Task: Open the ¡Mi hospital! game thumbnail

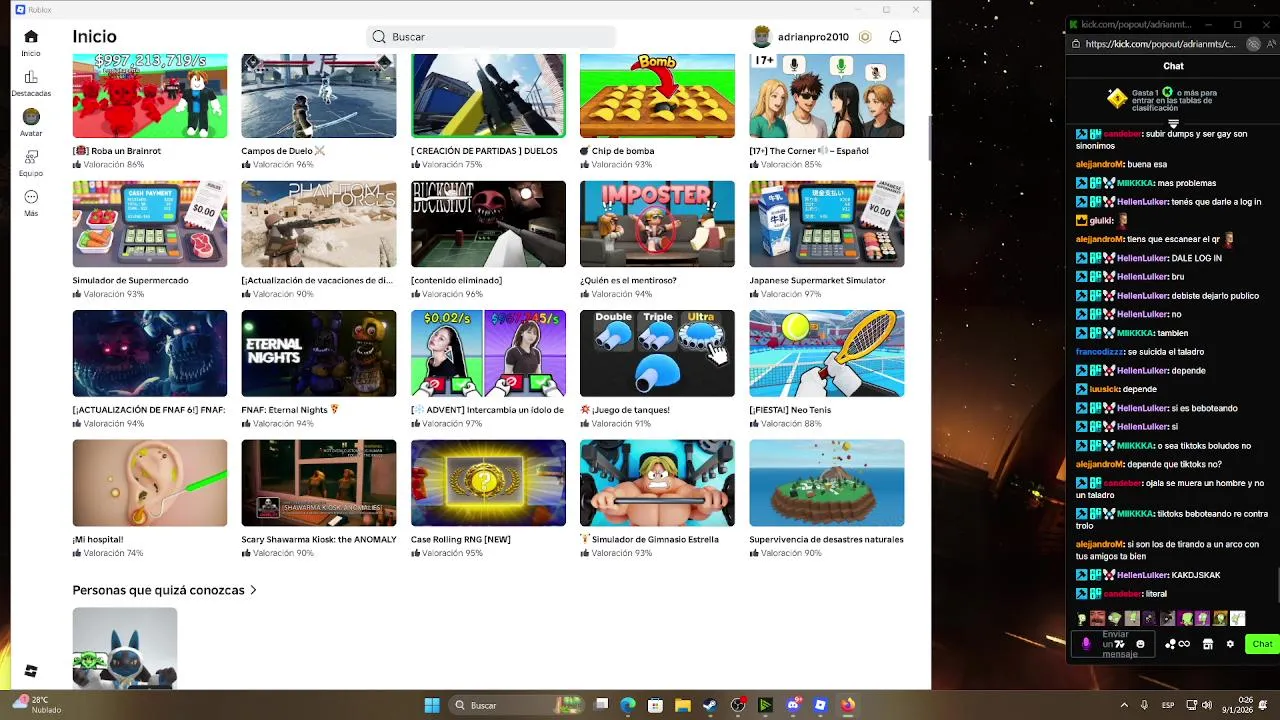Action: [150, 483]
